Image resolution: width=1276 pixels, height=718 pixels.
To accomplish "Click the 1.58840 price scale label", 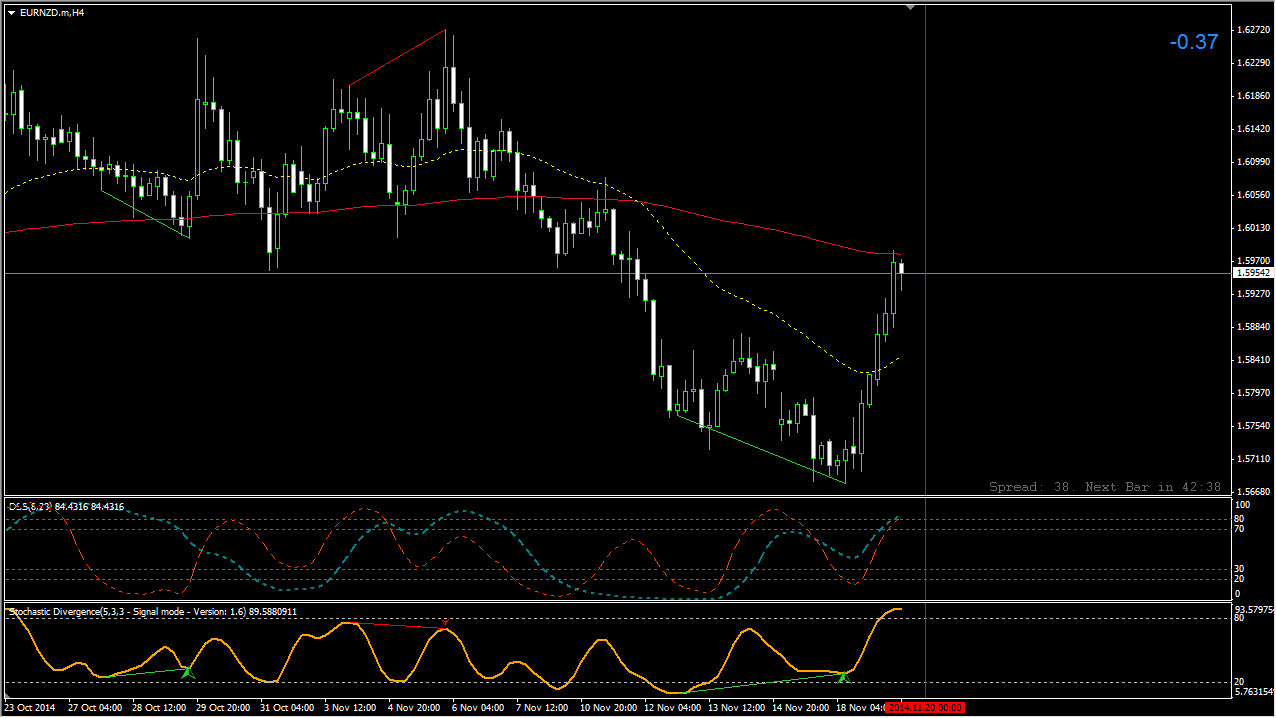I will coord(1253,326).
